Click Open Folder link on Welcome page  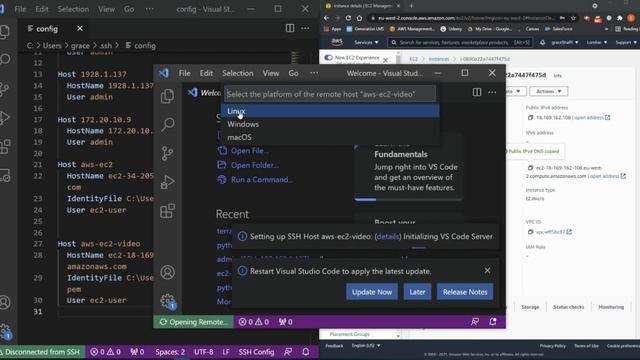[x=255, y=165]
